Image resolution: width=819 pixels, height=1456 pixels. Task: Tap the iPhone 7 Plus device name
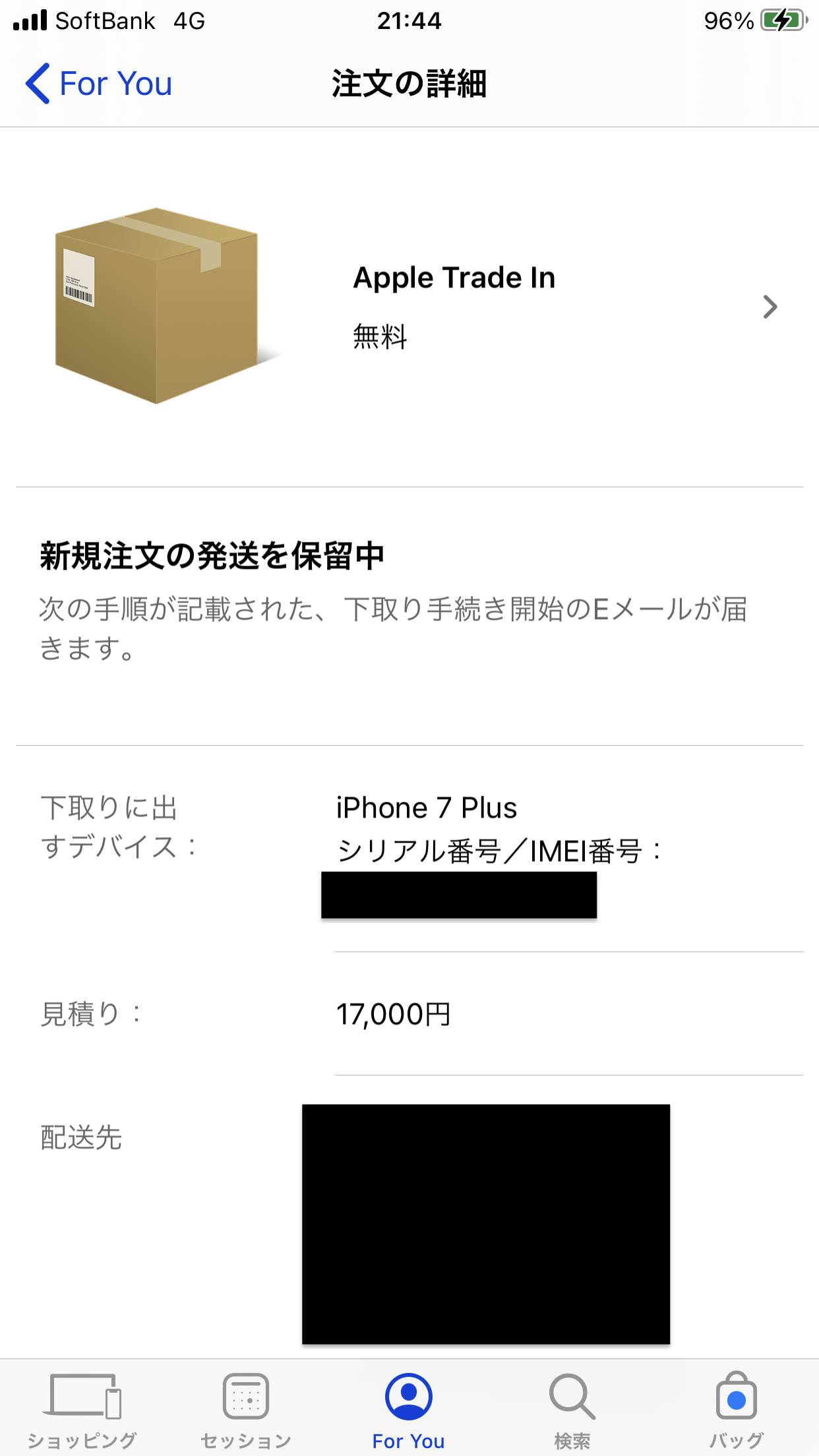click(426, 808)
